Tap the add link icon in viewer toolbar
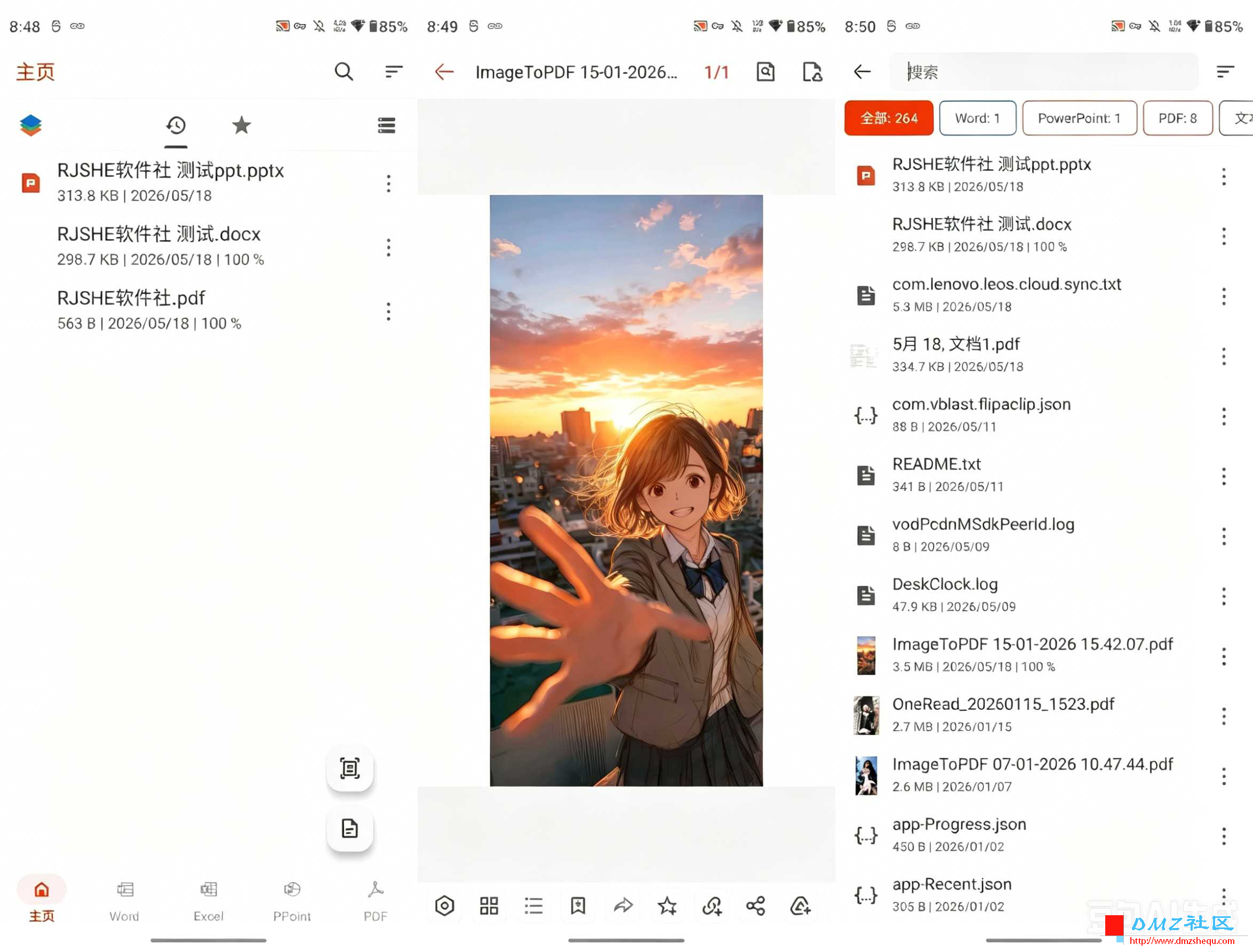1253x952 pixels. [712, 906]
